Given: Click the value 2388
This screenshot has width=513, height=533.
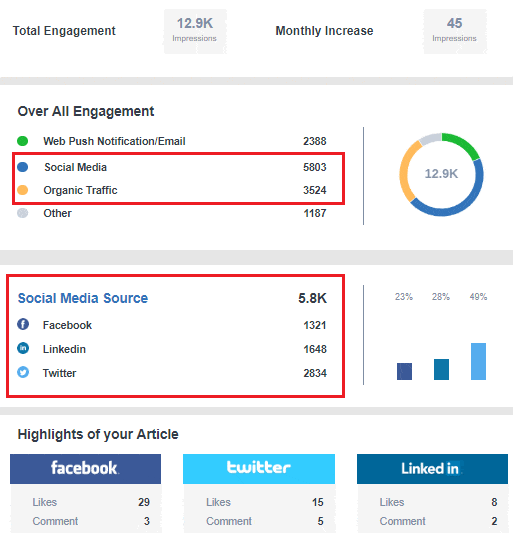Looking at the screenshot, I should tap(314, 141).
